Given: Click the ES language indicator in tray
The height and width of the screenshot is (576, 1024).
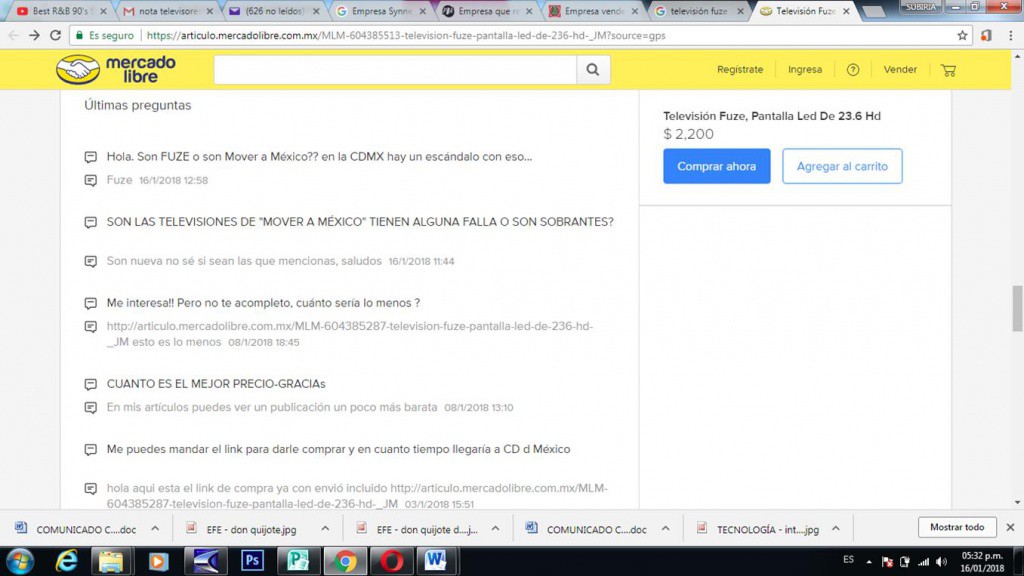Looking at the screenshot, I should (x=848, y=560).
